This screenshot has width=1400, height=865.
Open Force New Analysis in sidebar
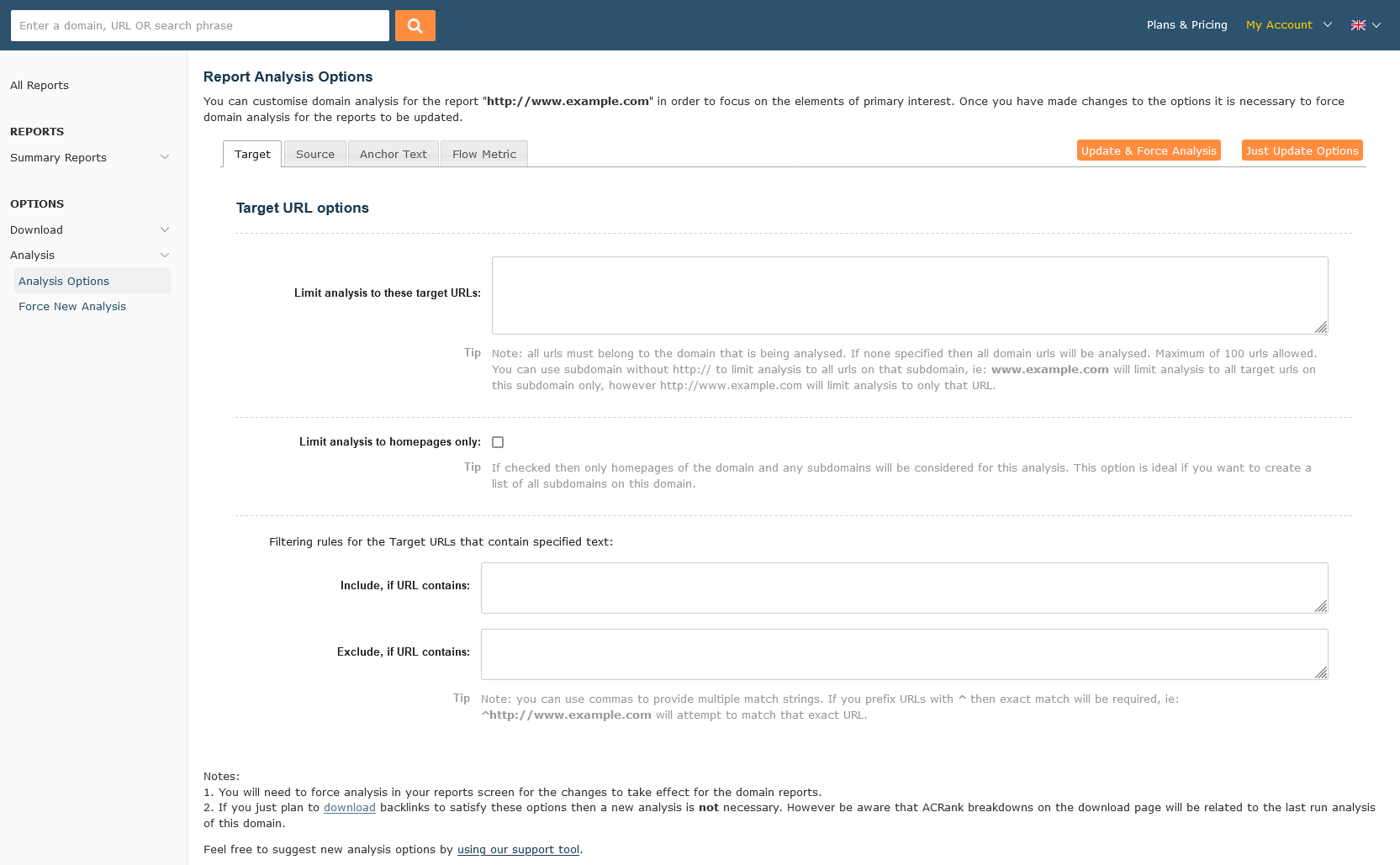[x=72, y=307]
